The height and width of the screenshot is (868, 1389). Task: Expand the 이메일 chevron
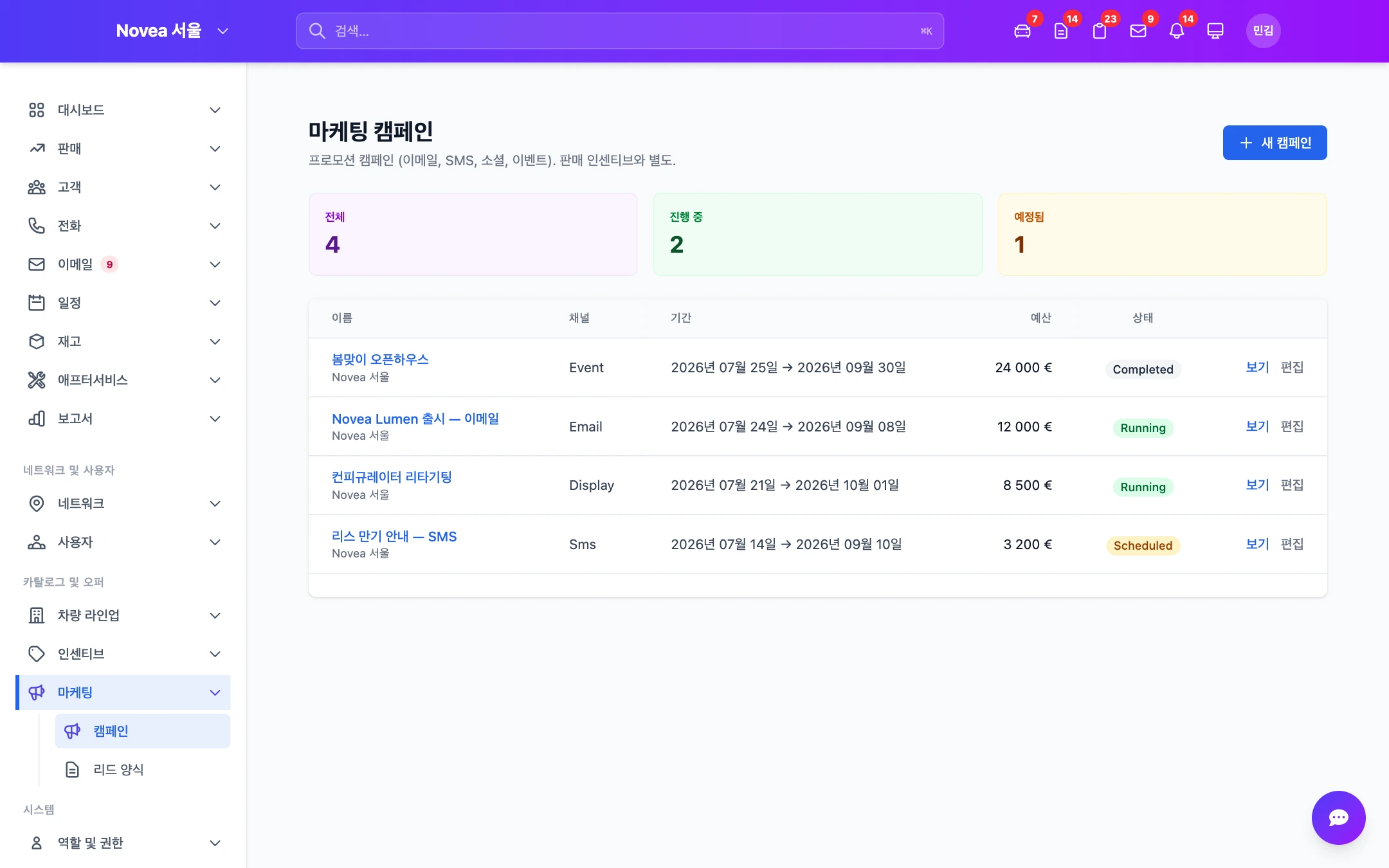[x=215, y=264]
